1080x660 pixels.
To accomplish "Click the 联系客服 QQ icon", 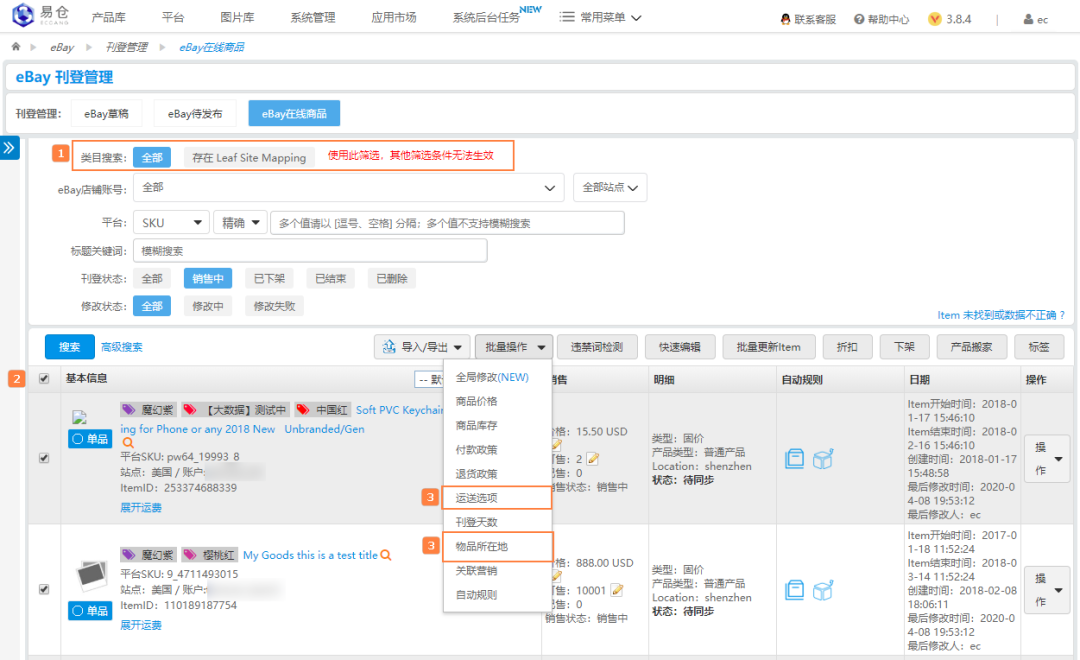I will coord(785,19).
